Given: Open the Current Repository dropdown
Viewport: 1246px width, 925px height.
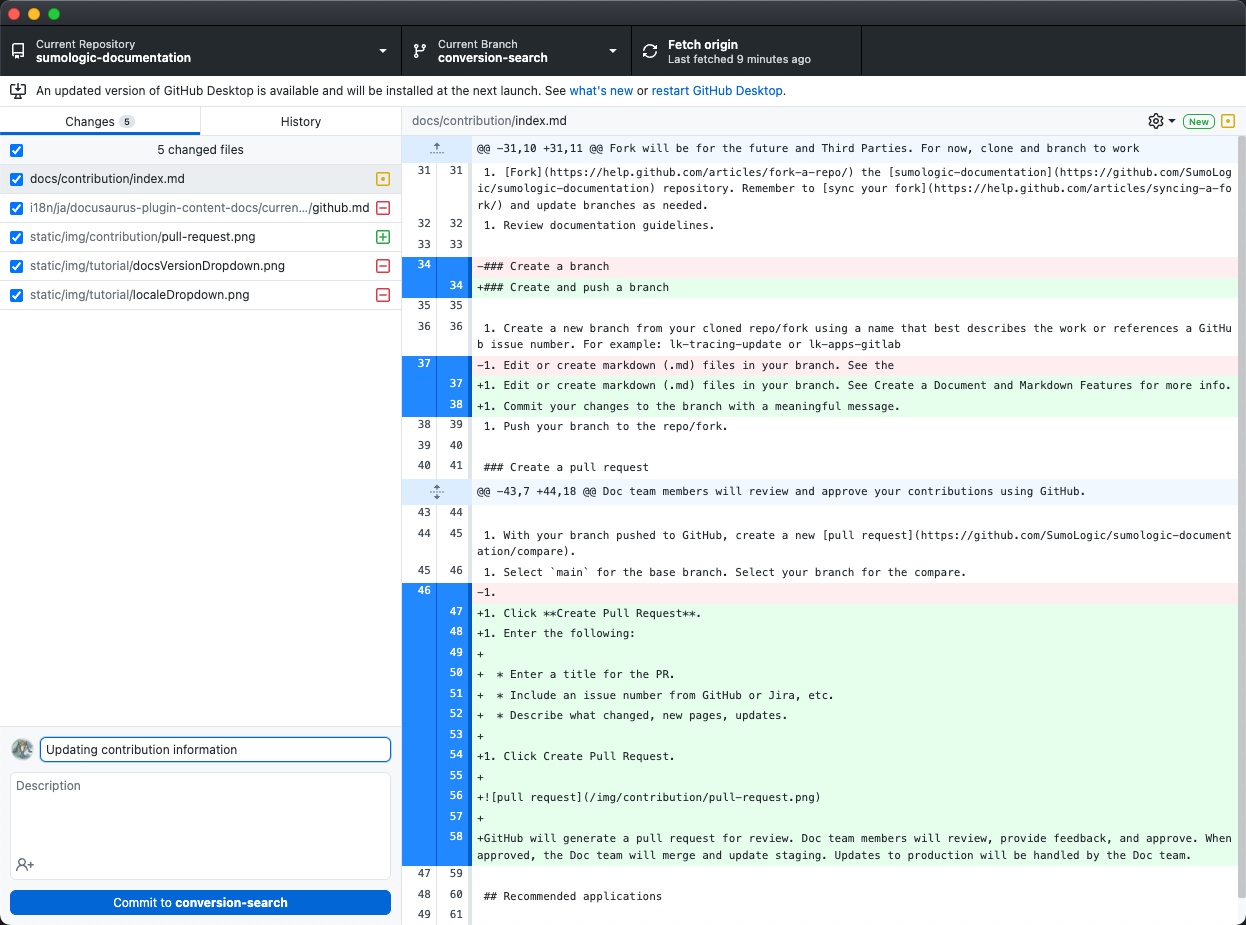Looking at the screenshot, I should coord(381,50).
